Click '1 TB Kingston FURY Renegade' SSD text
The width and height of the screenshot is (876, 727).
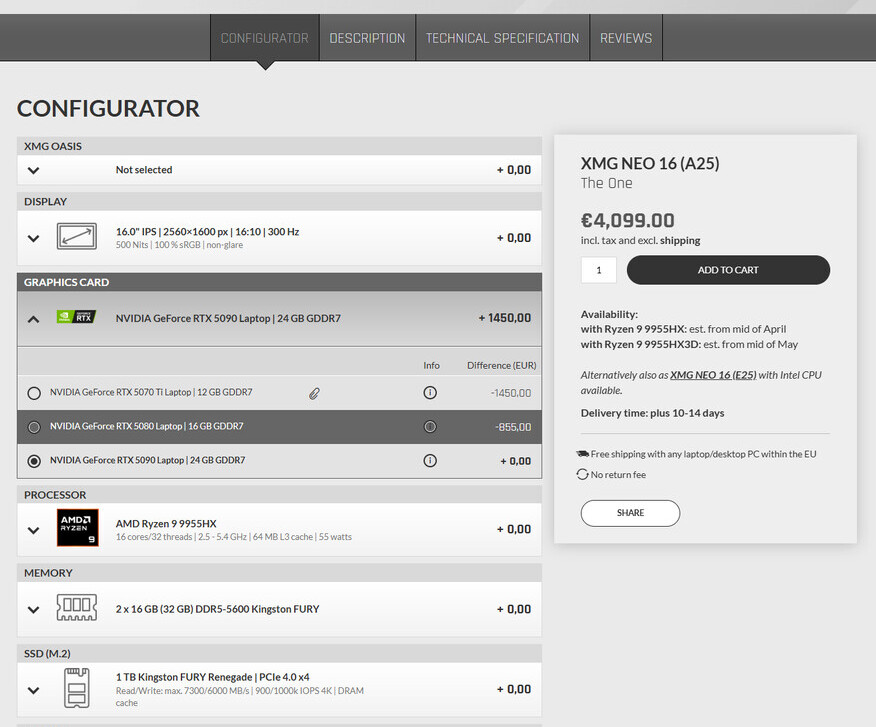(x=212, y=677)
